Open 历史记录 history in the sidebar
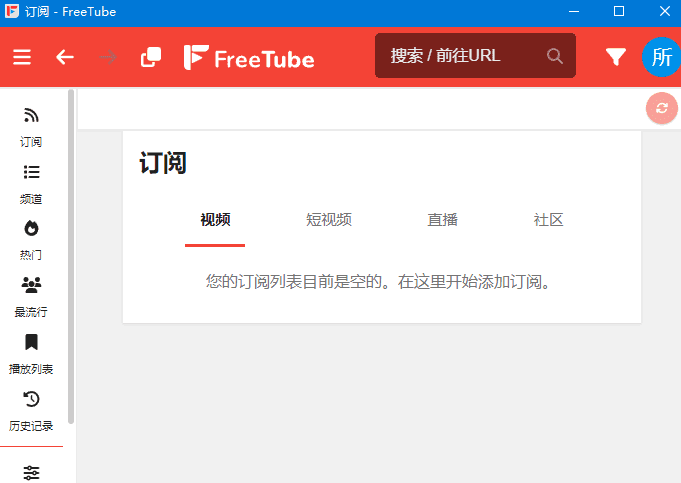Viewport: 681px width, 483px height. (31, 411)
